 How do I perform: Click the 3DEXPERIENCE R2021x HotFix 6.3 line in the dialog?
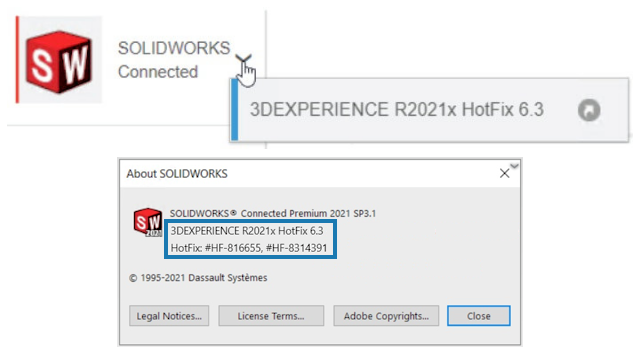tap(247, 231)
